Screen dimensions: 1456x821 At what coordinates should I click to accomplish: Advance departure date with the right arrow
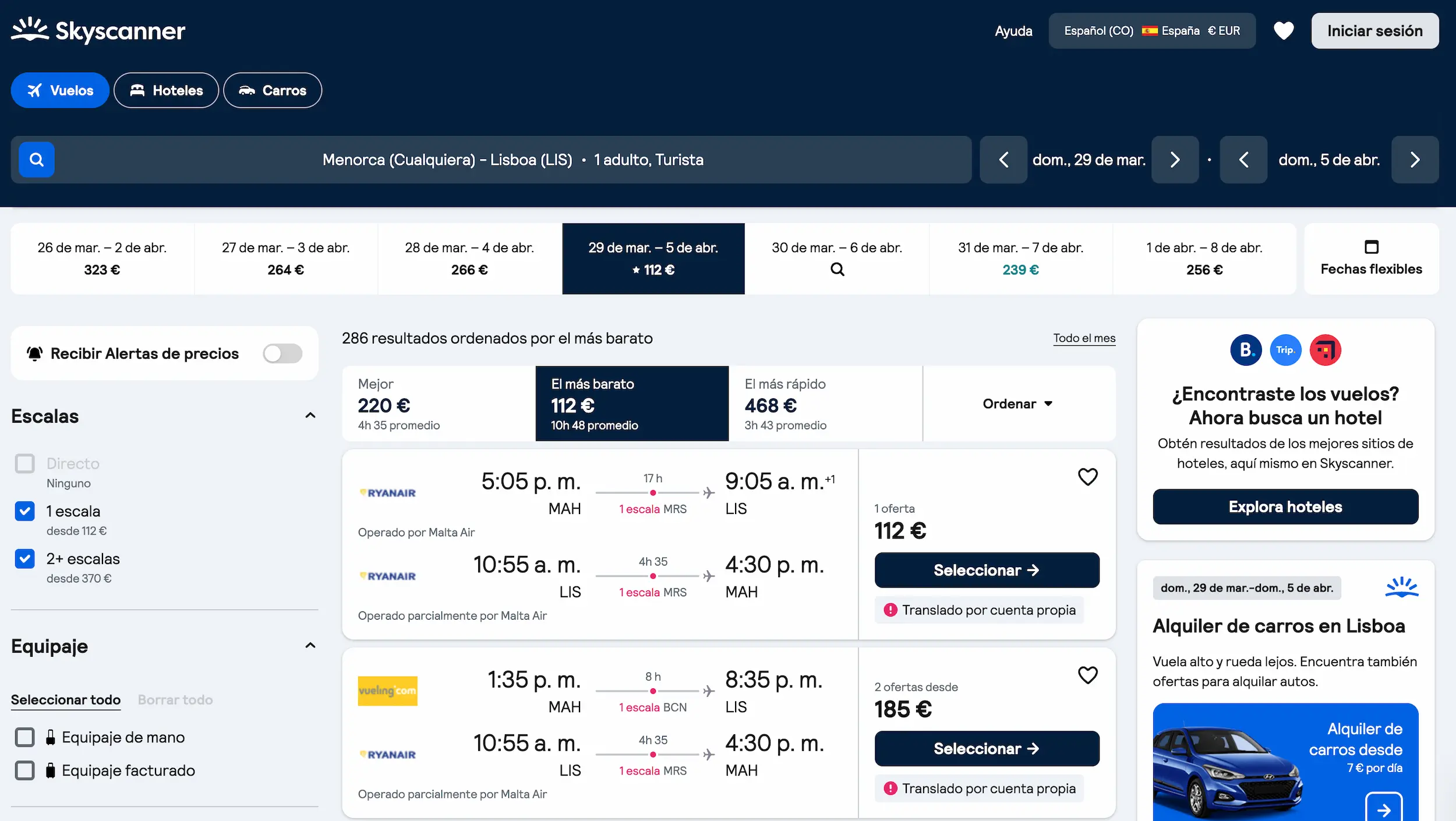pyautogui.click(x=1175, y=159)
